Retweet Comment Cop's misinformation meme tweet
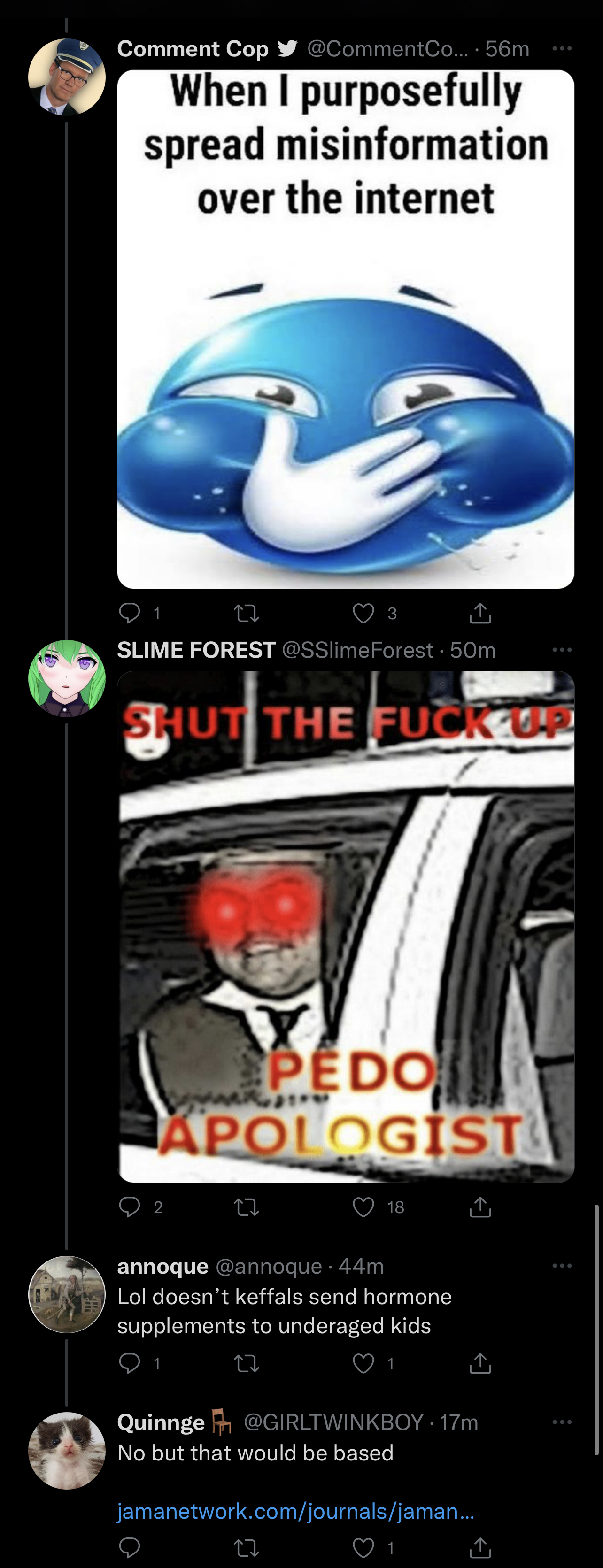 coord(247,612)
